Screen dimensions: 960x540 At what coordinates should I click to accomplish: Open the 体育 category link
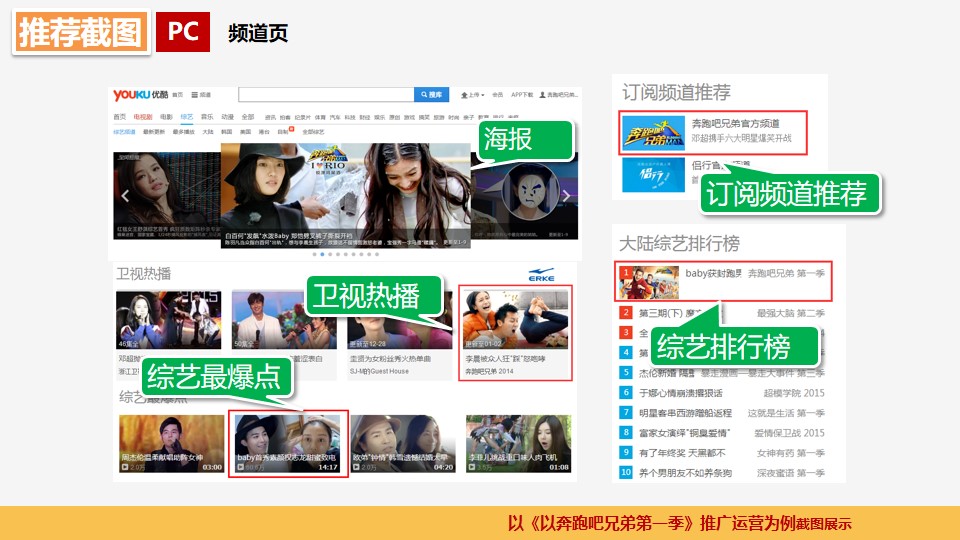tap(320, 117)
